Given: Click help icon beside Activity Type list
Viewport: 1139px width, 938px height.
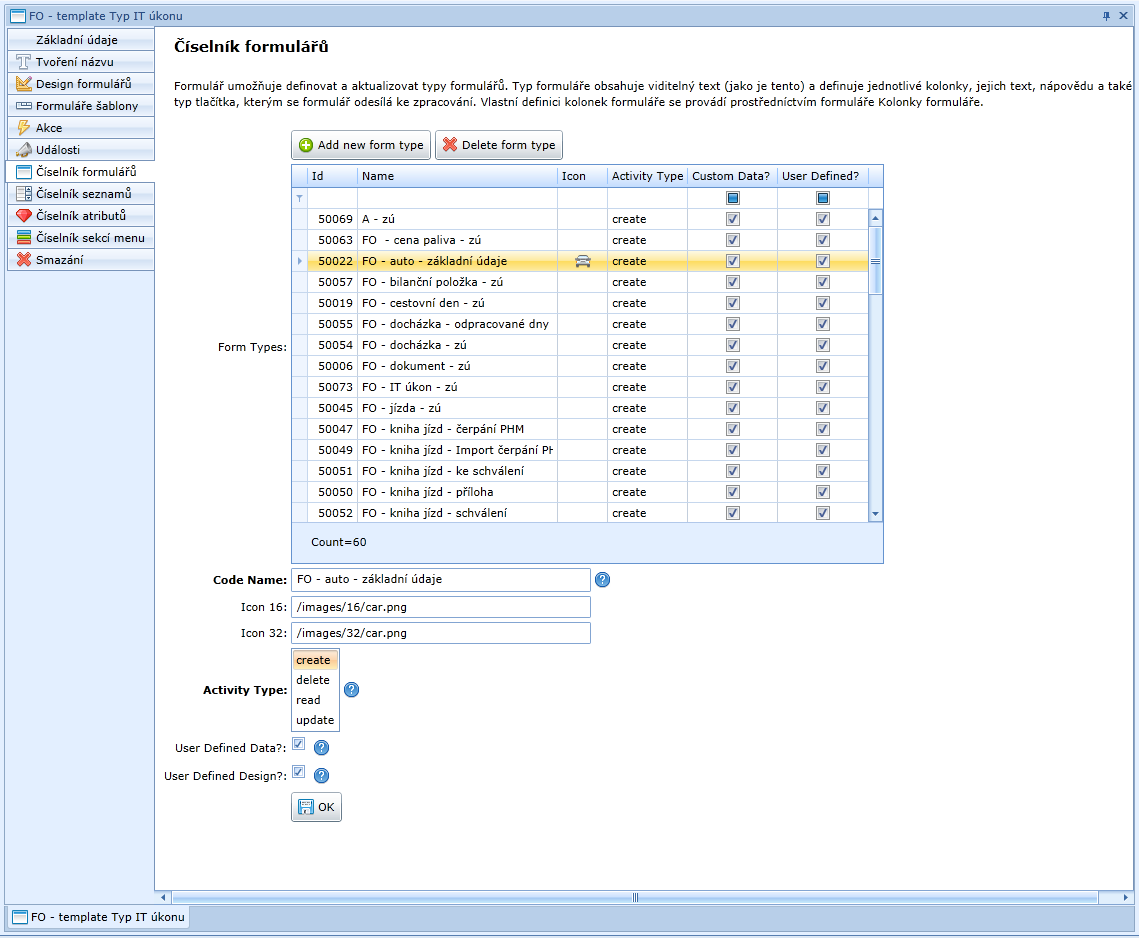Looking at the screenshot, I should point(351,690).
